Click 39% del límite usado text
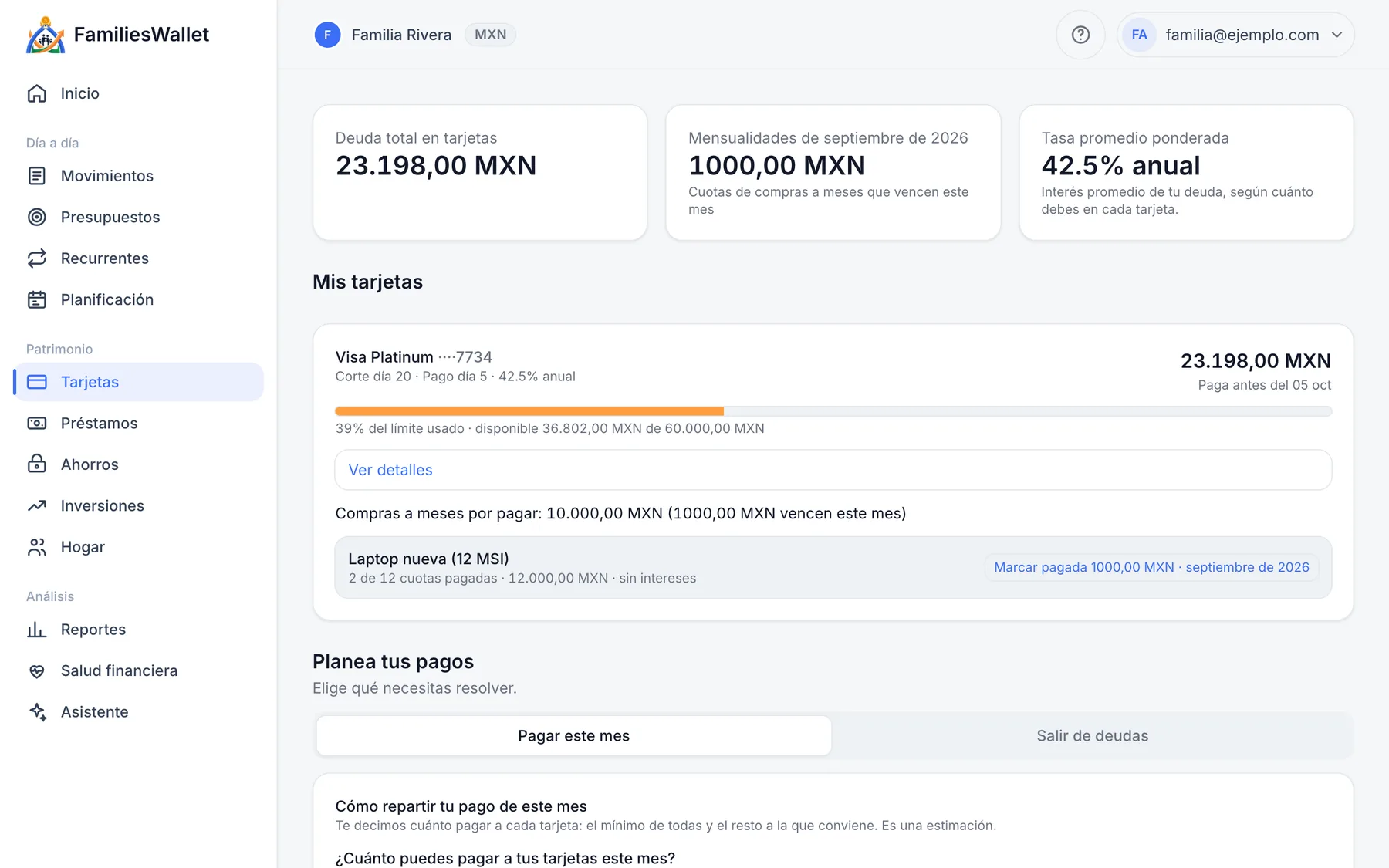Viewport: 1389px width, 868px height. coord(400,428)
